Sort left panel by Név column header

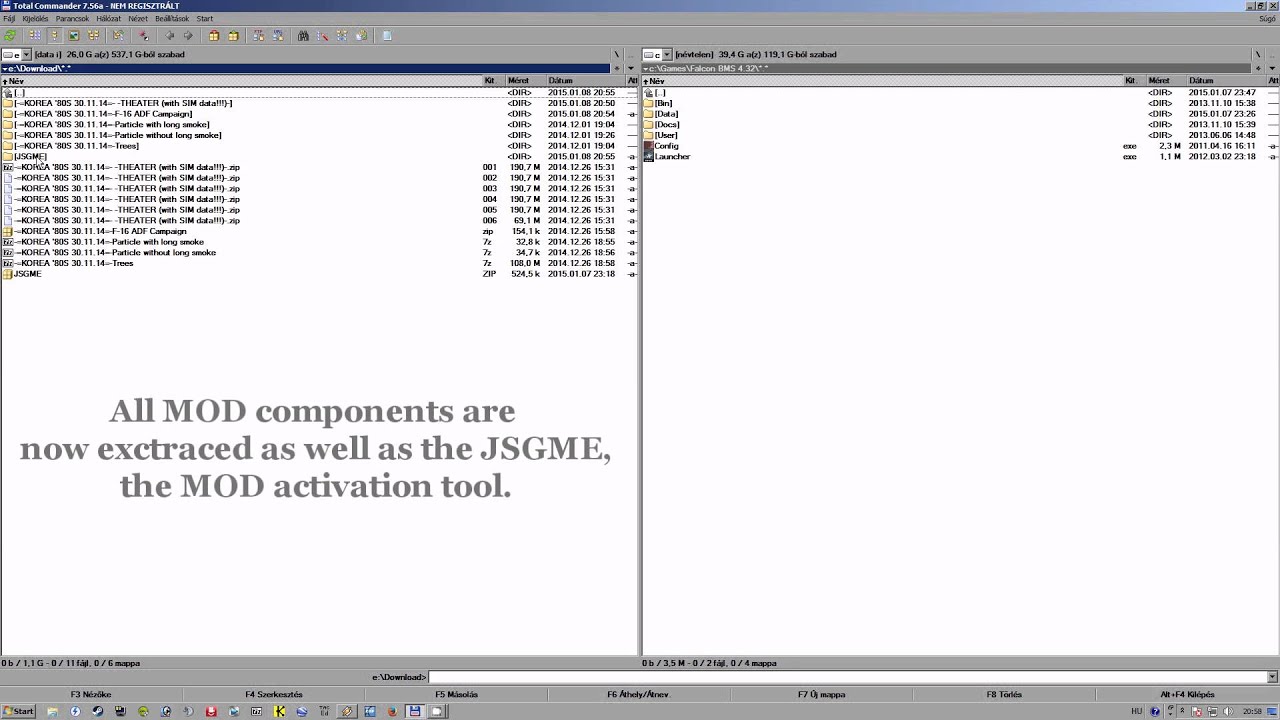tap(241, 80)
